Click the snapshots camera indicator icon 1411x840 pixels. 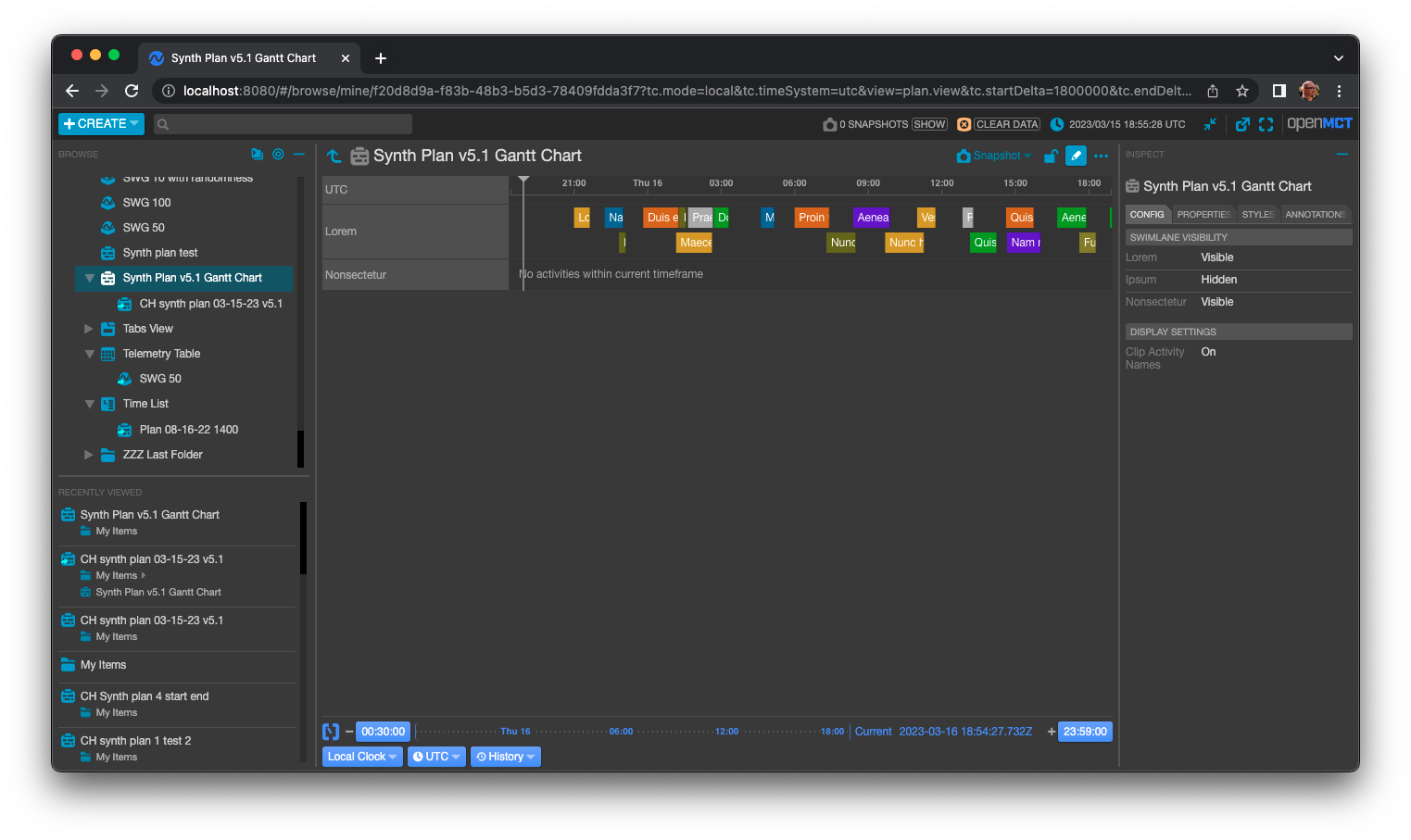click(x=830, y=124)
